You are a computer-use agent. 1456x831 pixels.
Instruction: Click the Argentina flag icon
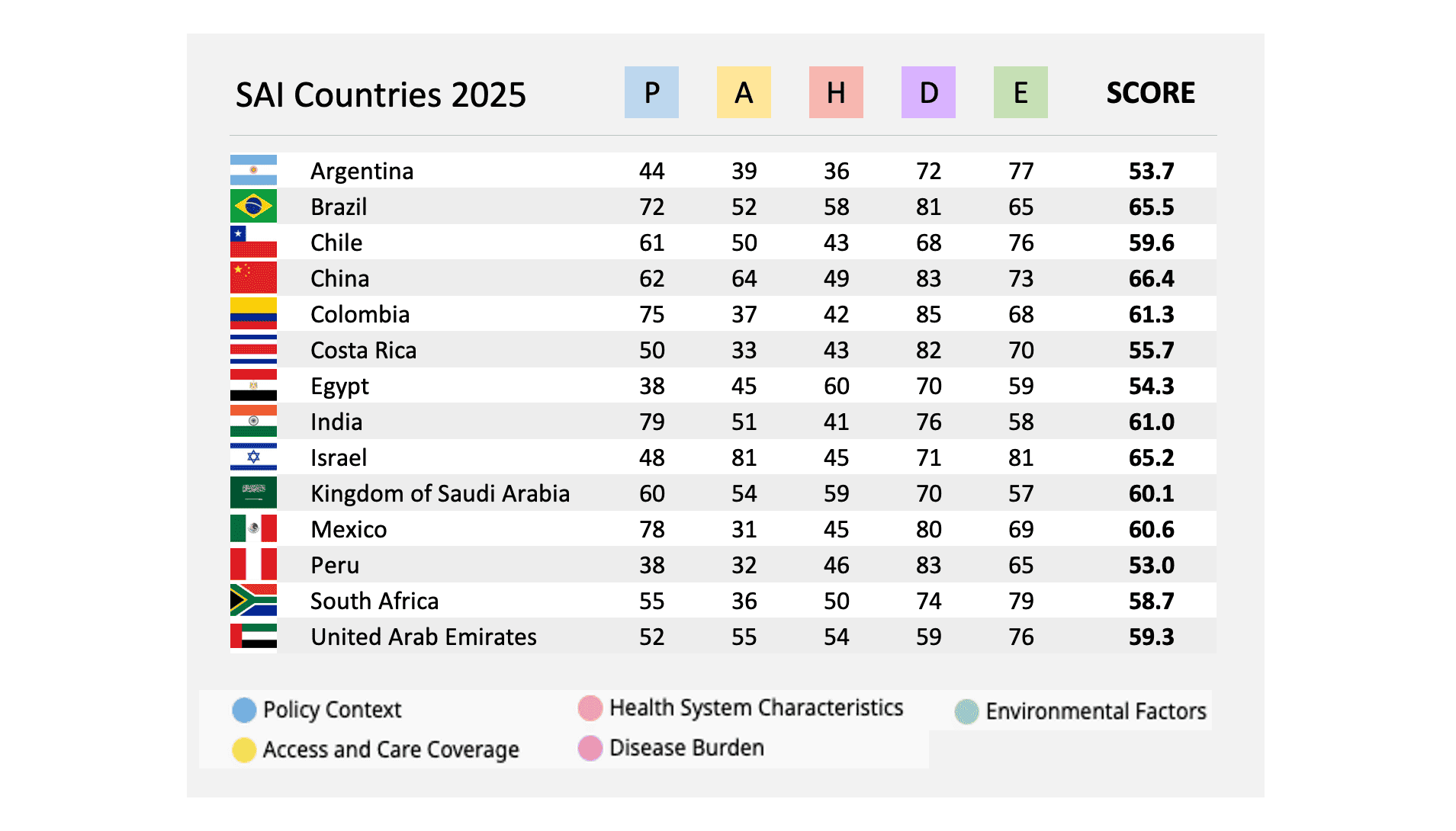253,171
